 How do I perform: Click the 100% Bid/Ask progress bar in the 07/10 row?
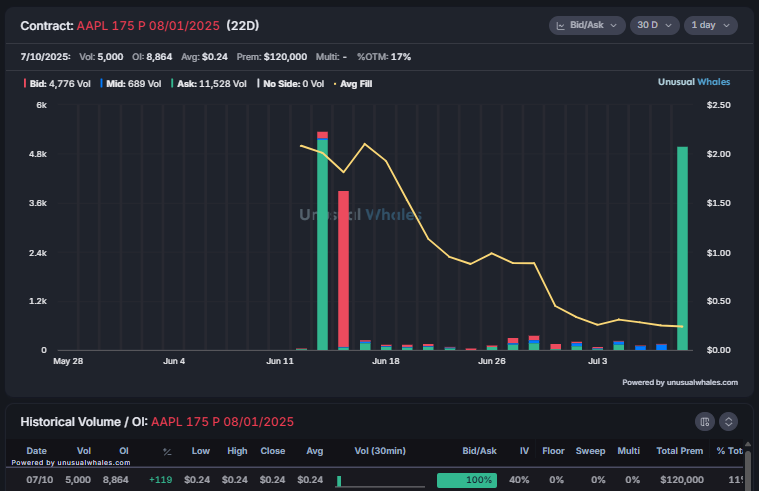[467, 480]
